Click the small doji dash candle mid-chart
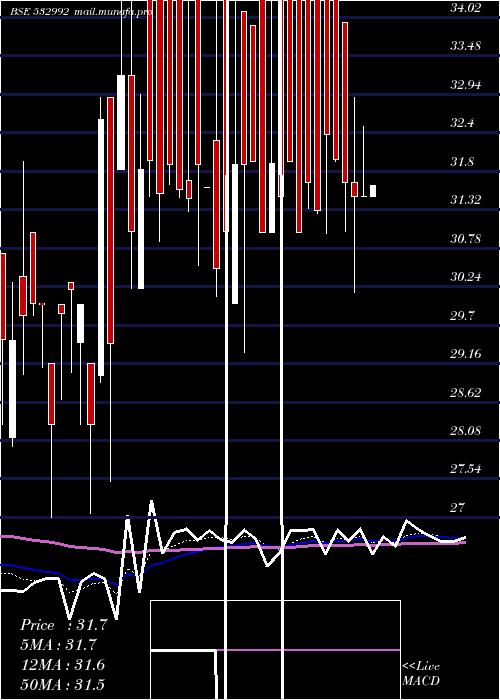The image size is (500, 700). [x=207, y=188]
